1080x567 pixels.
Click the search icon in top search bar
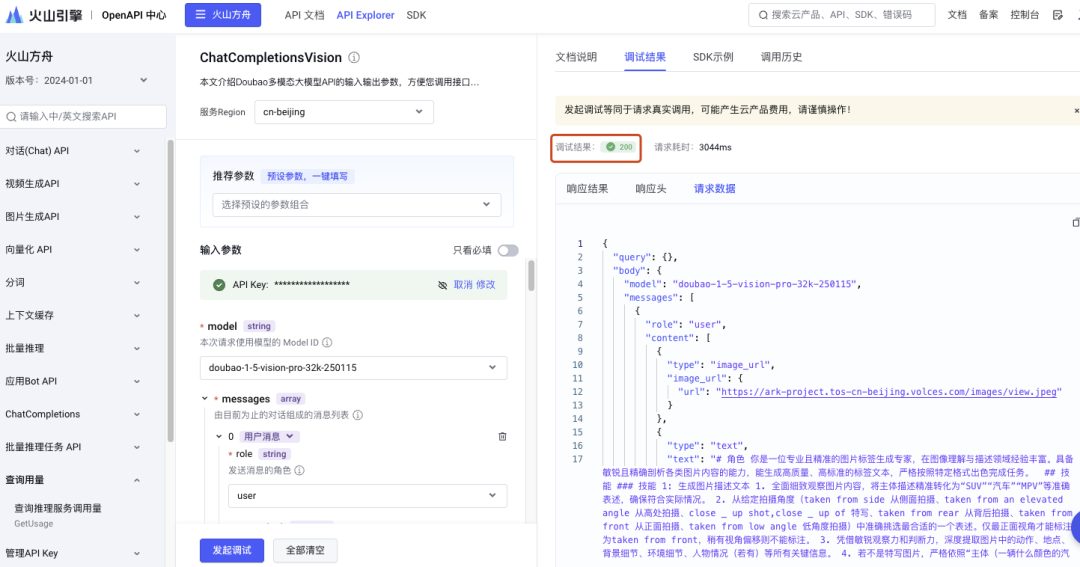coord(763,14)
